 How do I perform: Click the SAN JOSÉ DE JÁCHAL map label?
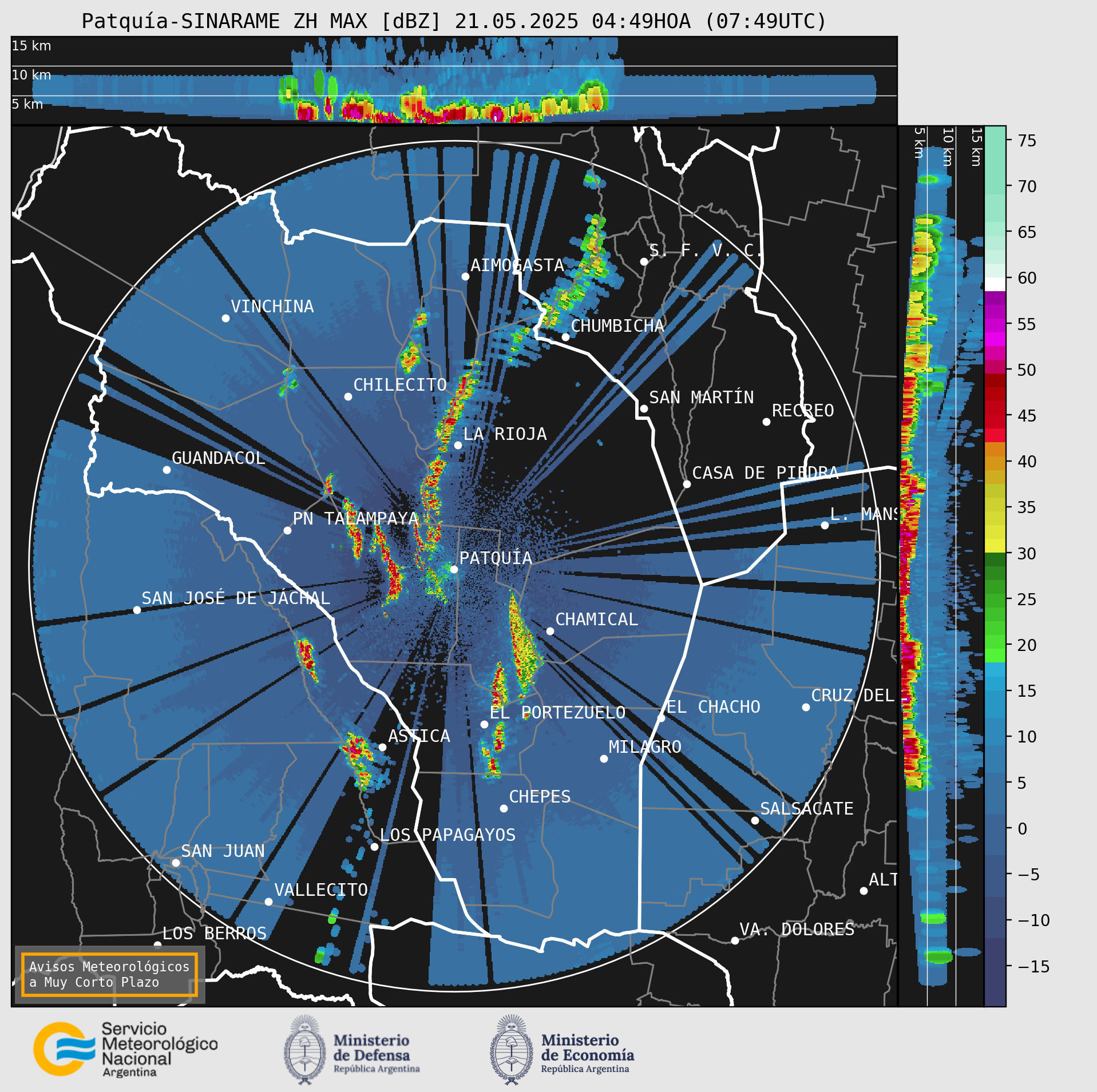[x=236, y=598]
